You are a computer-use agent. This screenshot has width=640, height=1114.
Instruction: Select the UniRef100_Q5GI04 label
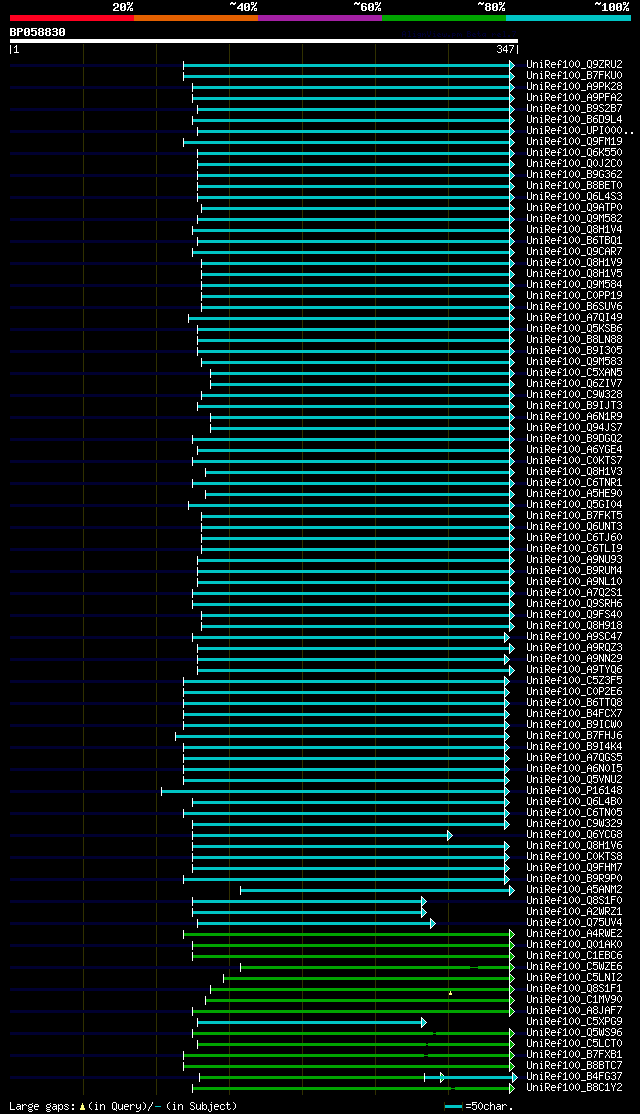(x=574, y=504)
